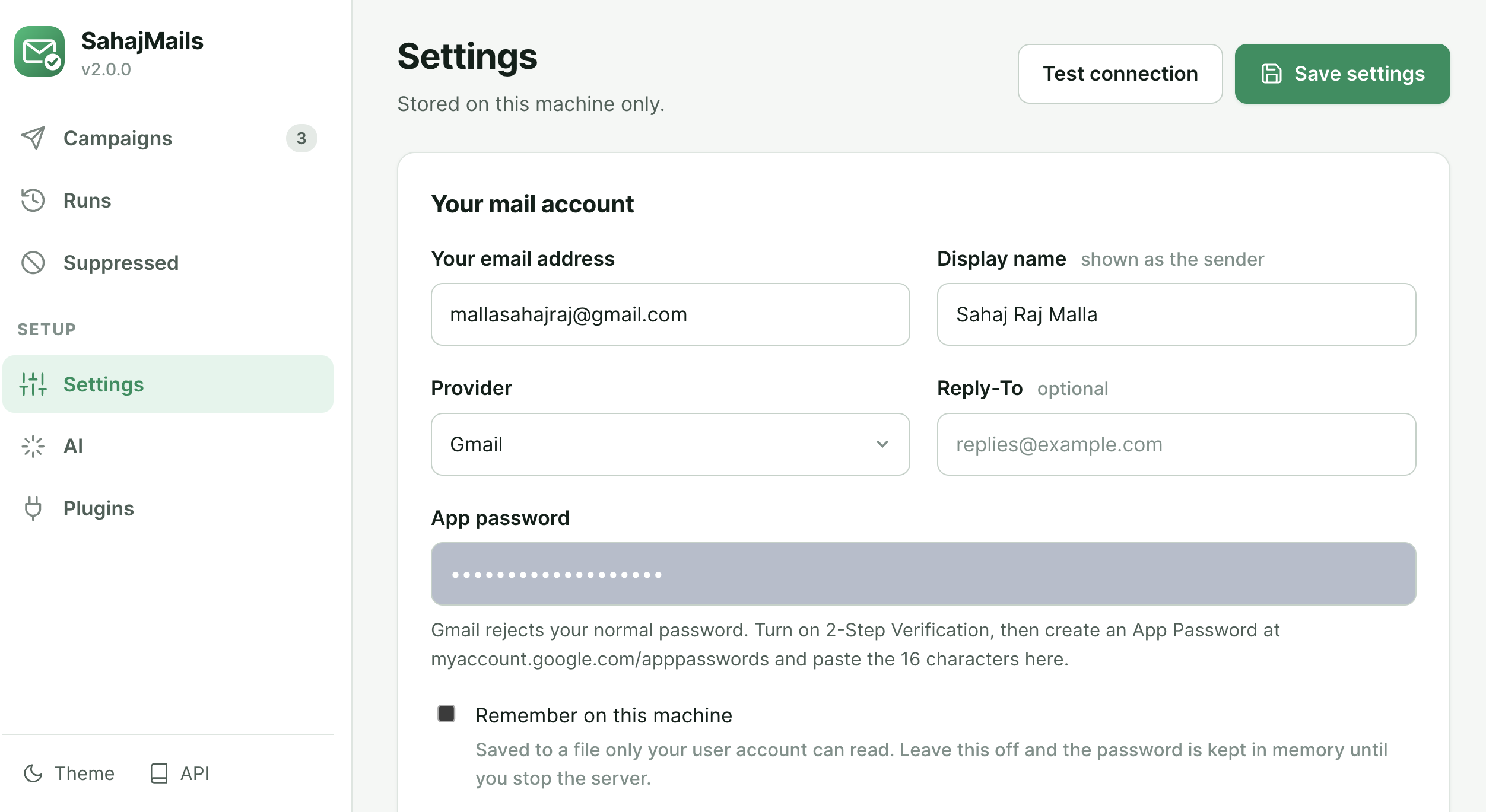Click the "Your mail account" heading
Viewport: 1486px width, 812px height.
[532, 204]
